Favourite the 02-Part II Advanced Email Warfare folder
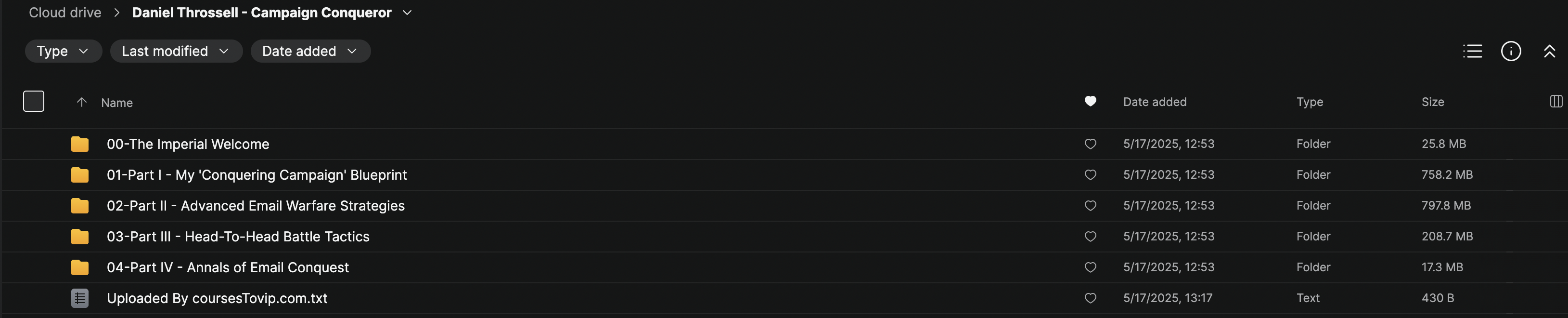Screen dimensions: 1568x318 pyautogui.click(x=1090, y=206)
